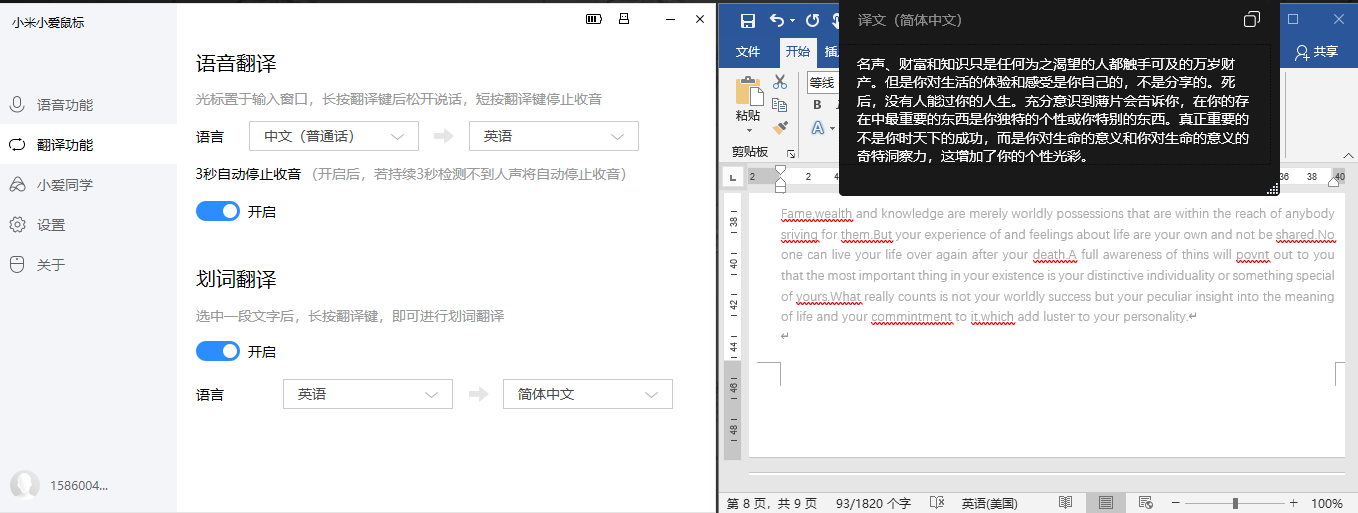Click the 共享 share button in Word
Screen dimensions: 1358x513
pyautogui.click(x=1316, y=52)
